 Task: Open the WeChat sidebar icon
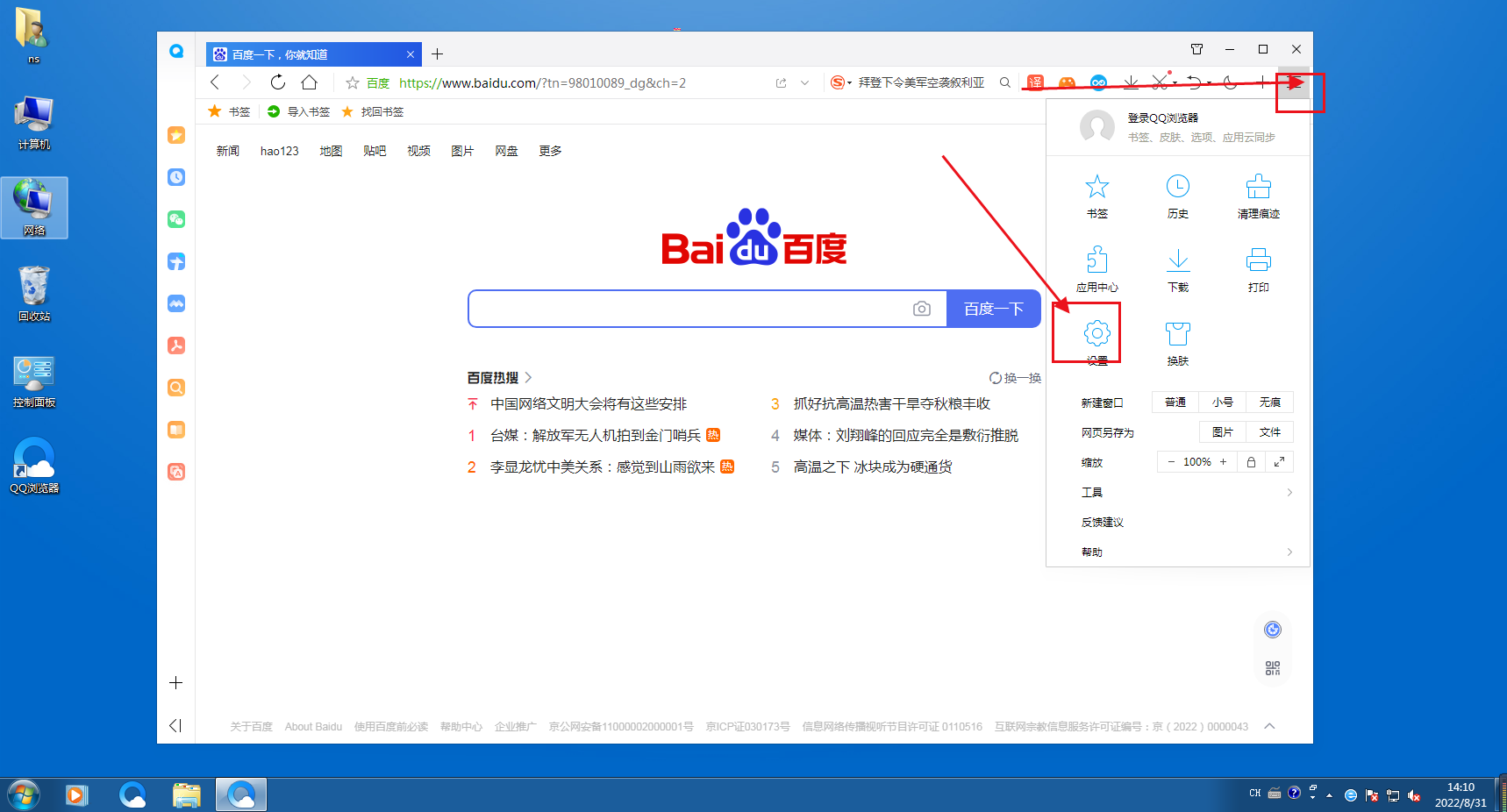[x=176, y=219]
